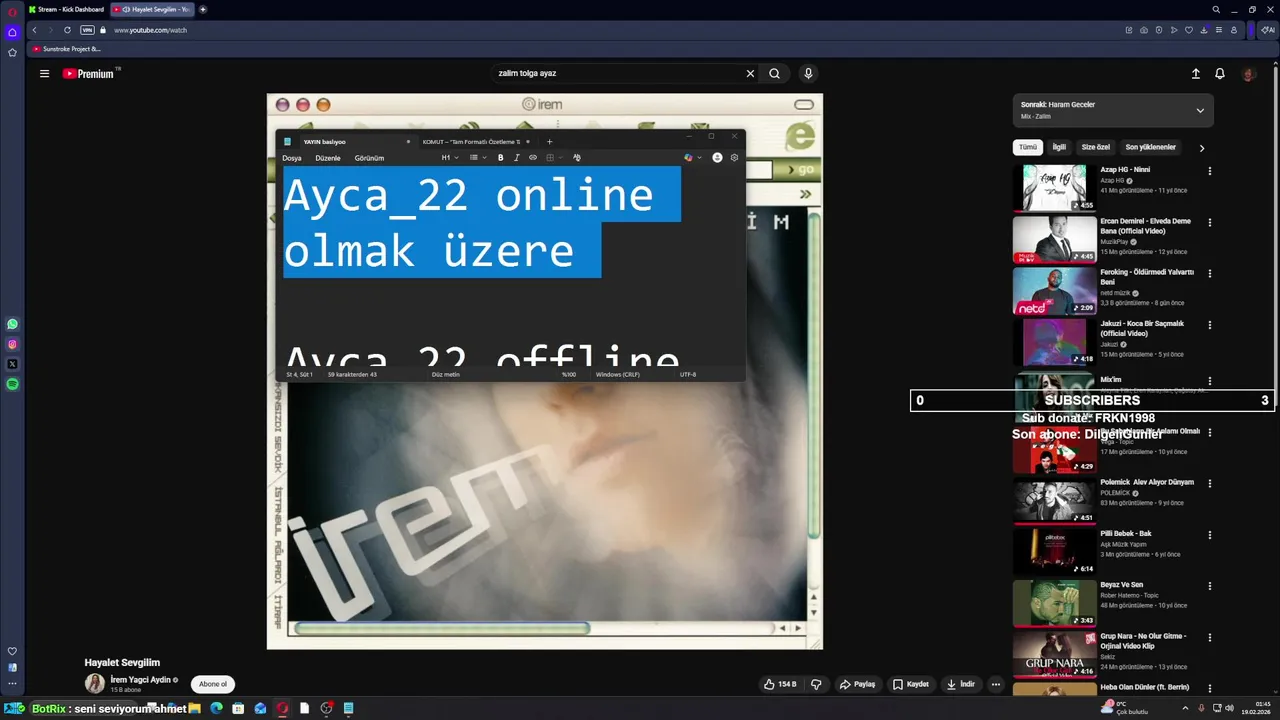Switch to Stream - Kick Dashboard browser tab
Viewport: 1280px width, 720px height.
click(66, 9)
